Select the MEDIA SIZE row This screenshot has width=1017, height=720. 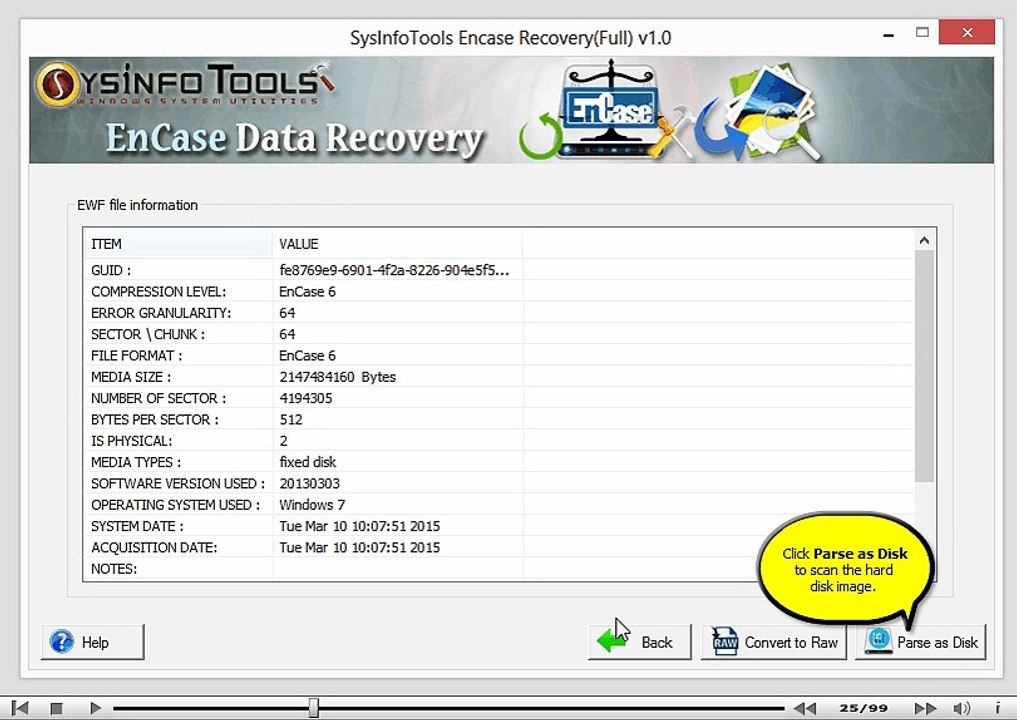pyautogui.click(x=499, y=377)
